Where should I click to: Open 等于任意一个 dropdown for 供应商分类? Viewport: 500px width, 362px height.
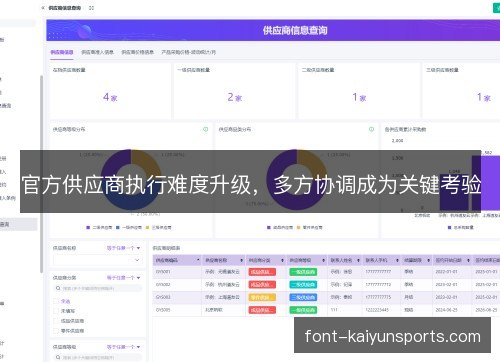tap(123, 278)
